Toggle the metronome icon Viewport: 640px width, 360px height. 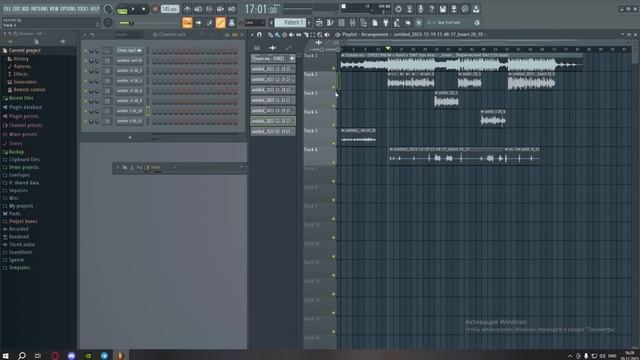(187, 9)
